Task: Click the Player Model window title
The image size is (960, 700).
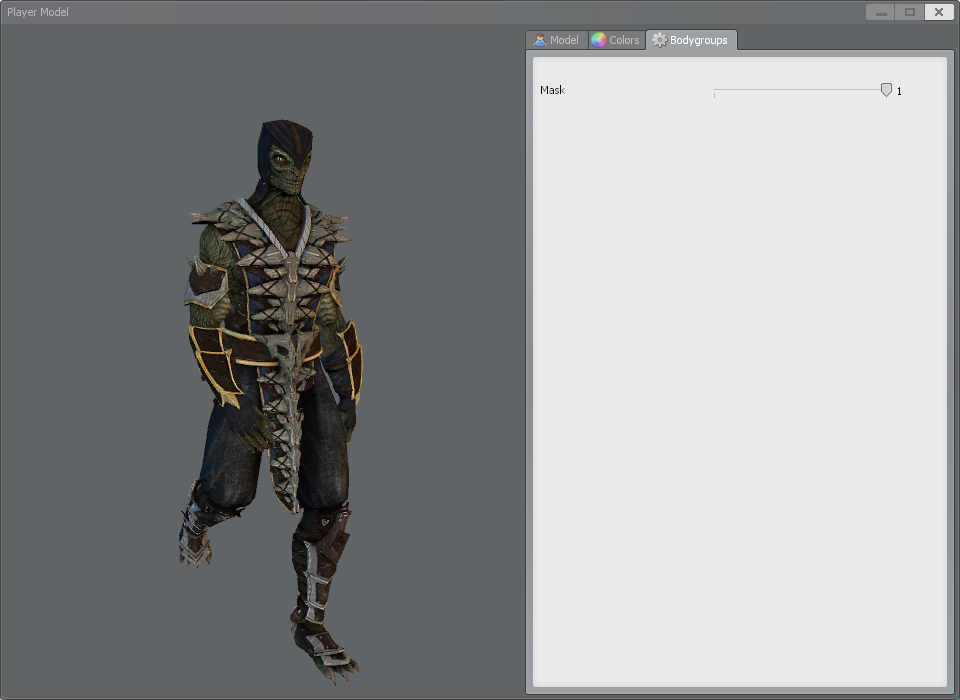Action: click(x=38, y=12)
